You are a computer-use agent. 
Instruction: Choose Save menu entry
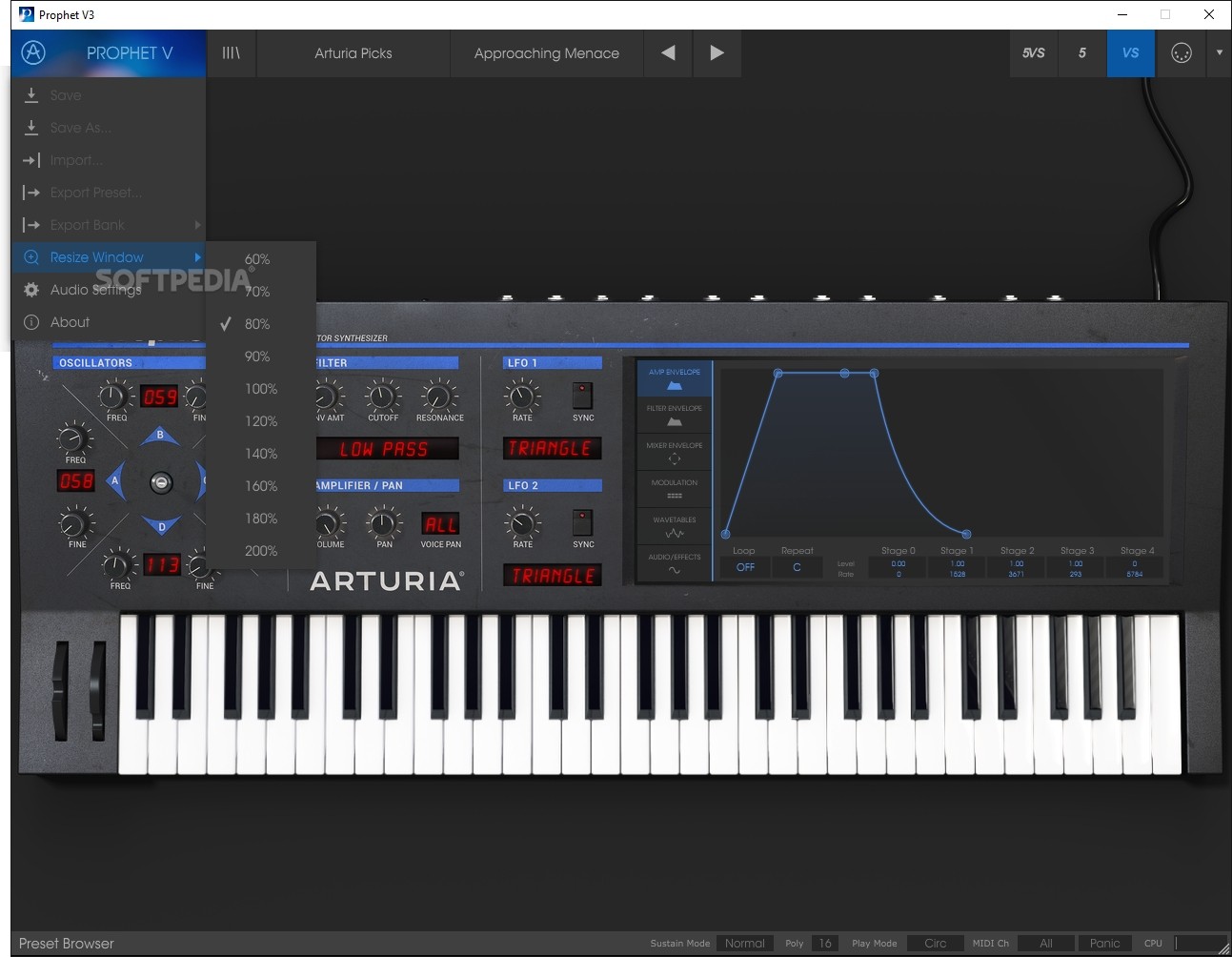point(109,95)
